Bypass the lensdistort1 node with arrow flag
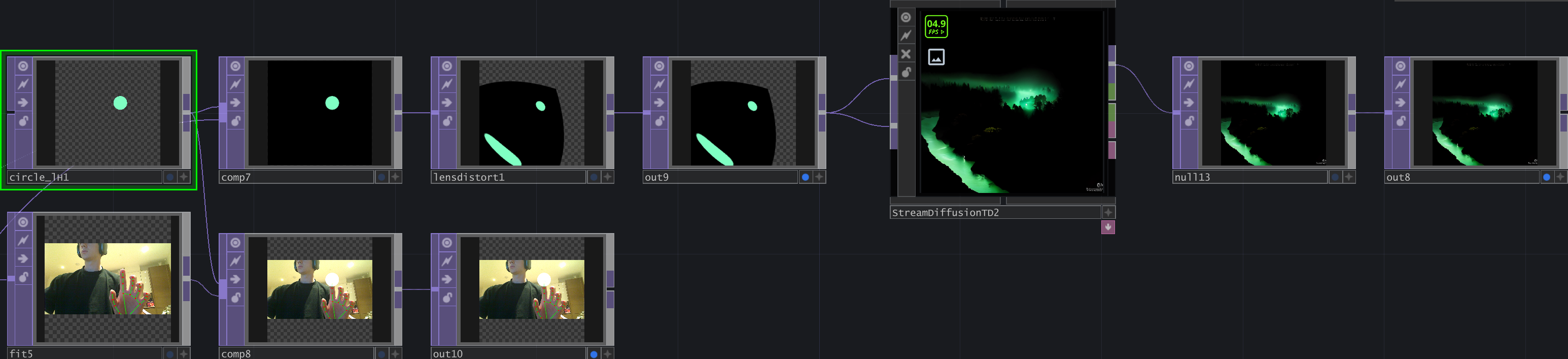This screenshot has height=359, width=1568. pyautogui.click(x=447, y=103)
